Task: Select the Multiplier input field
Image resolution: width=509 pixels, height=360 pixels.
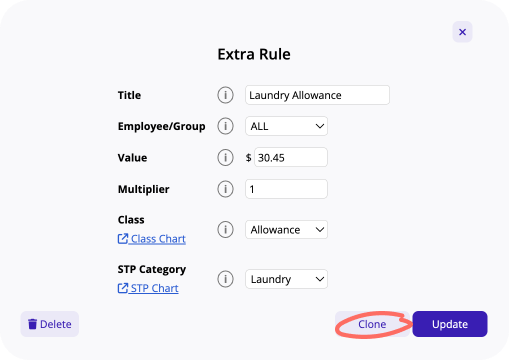Action: [x=287, y=189]
